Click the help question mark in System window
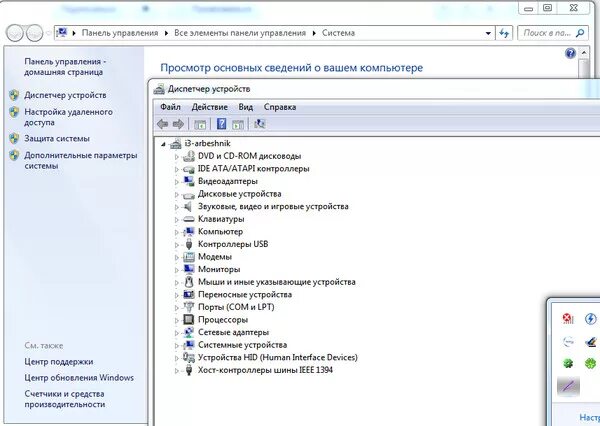 tap(570, 53)
